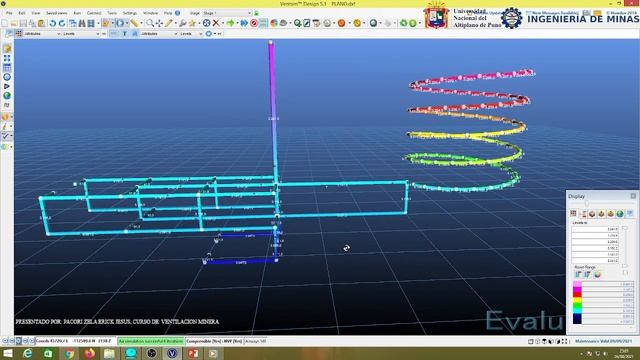Select the grid tab icon in Display panel
Image resolution: width=640 pixels, height=360 pixels.
[x=573, y=213]
